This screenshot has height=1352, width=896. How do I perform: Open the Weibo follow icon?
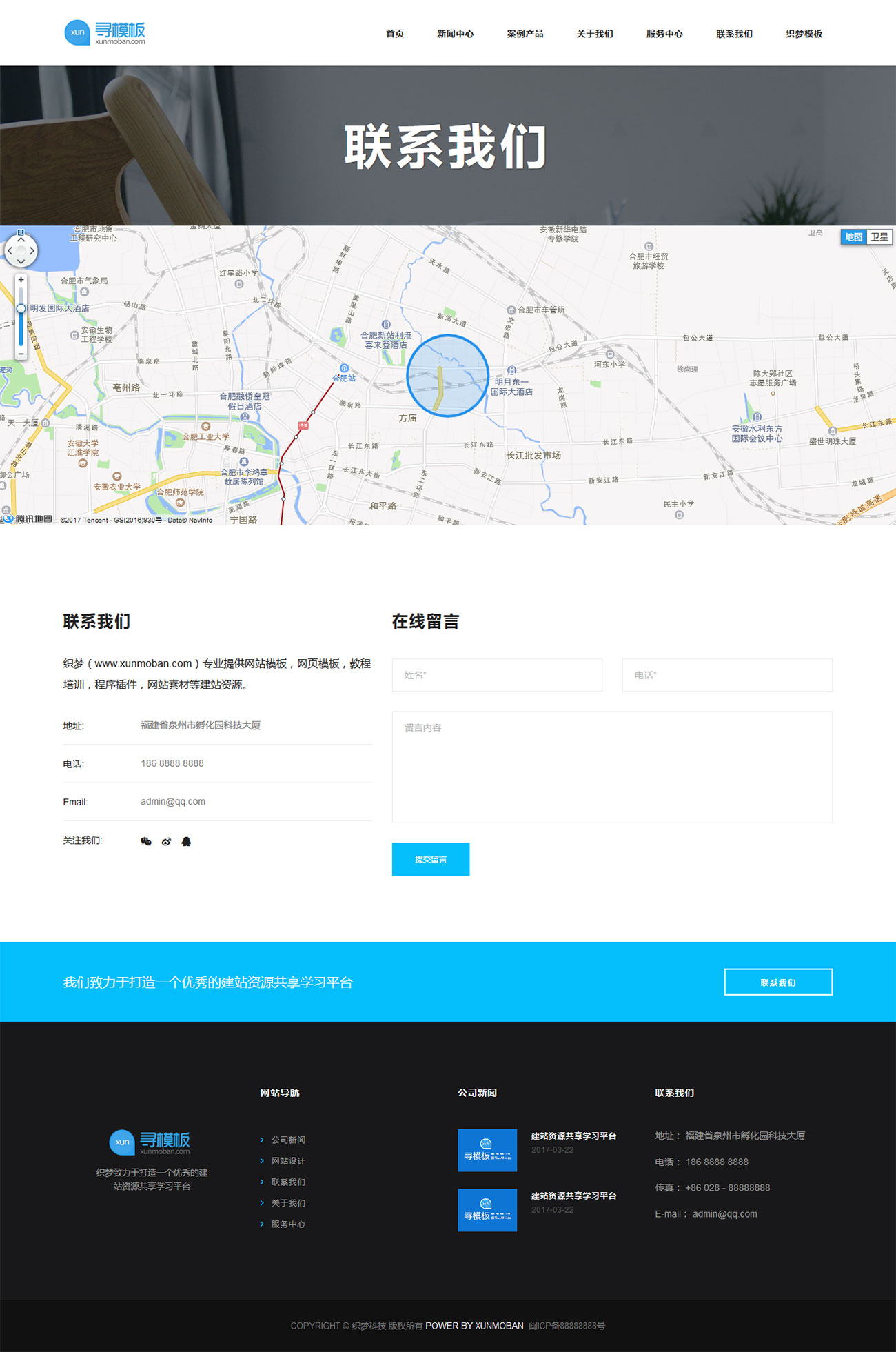click(x=166, y=841)
